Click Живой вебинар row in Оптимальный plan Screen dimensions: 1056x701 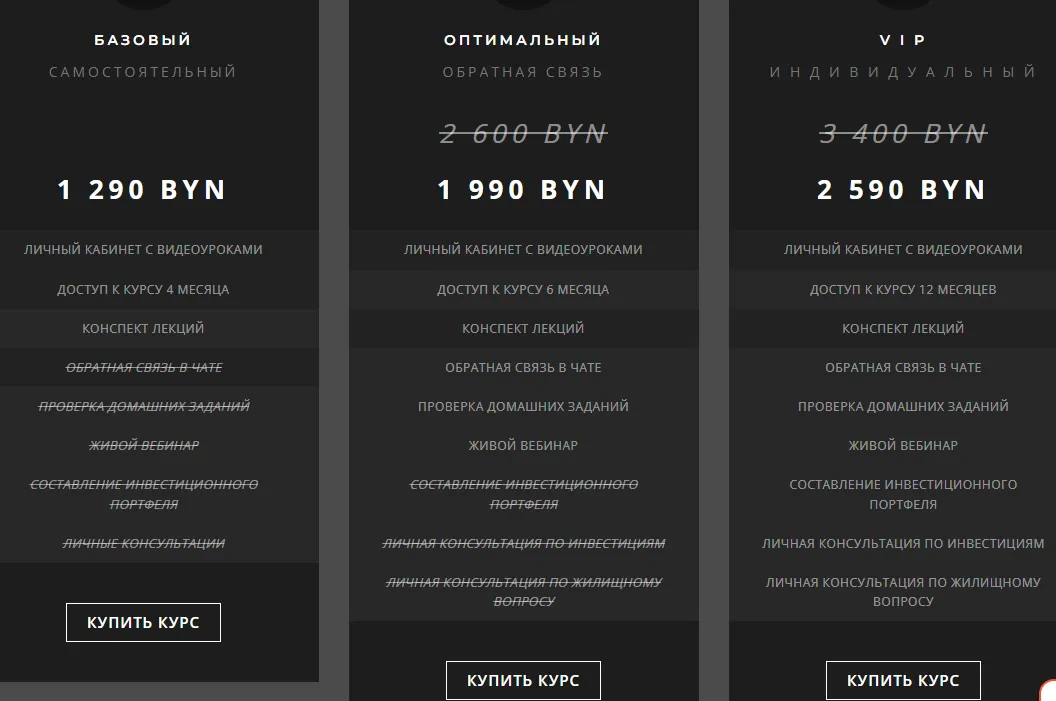[x=523, y=445]
